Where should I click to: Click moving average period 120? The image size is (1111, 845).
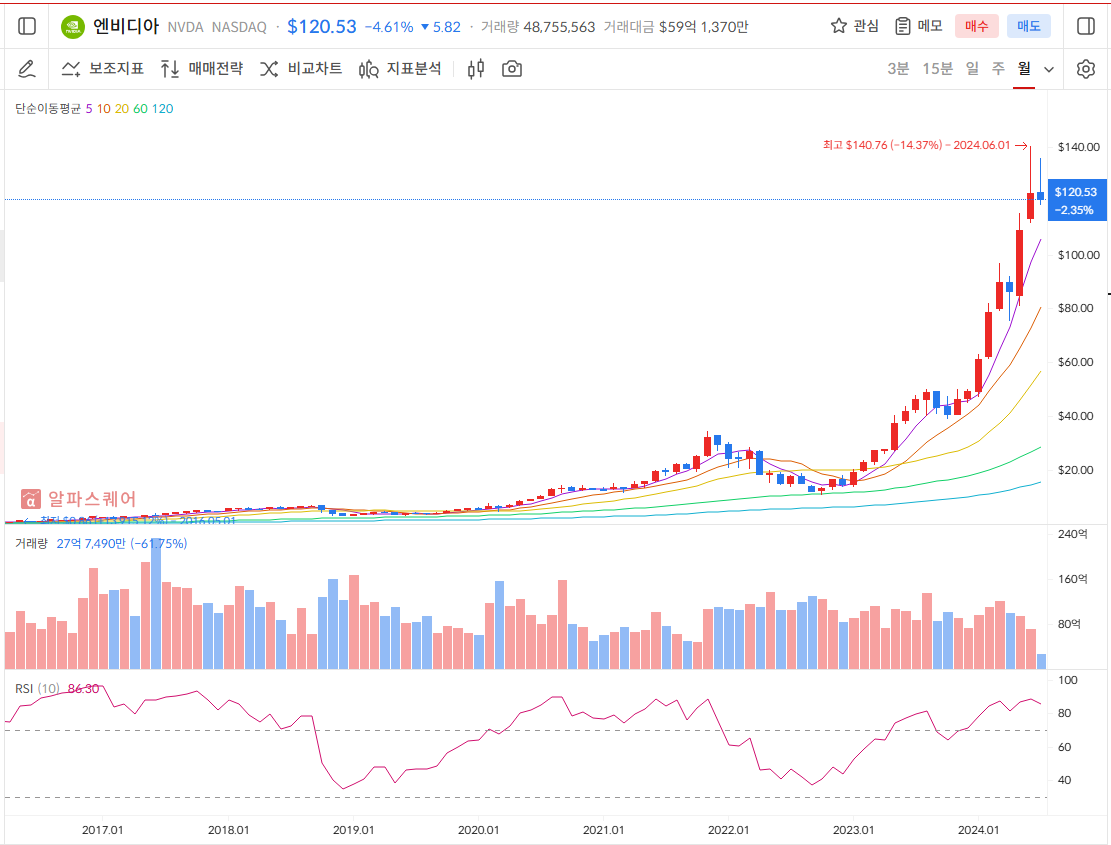[162, 108]
